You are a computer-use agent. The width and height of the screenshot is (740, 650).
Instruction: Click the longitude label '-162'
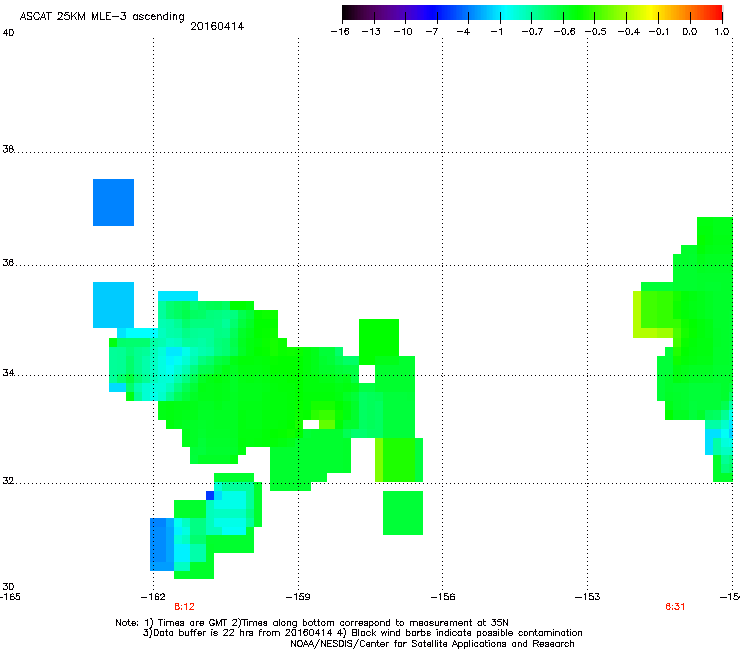coord(153,597)
